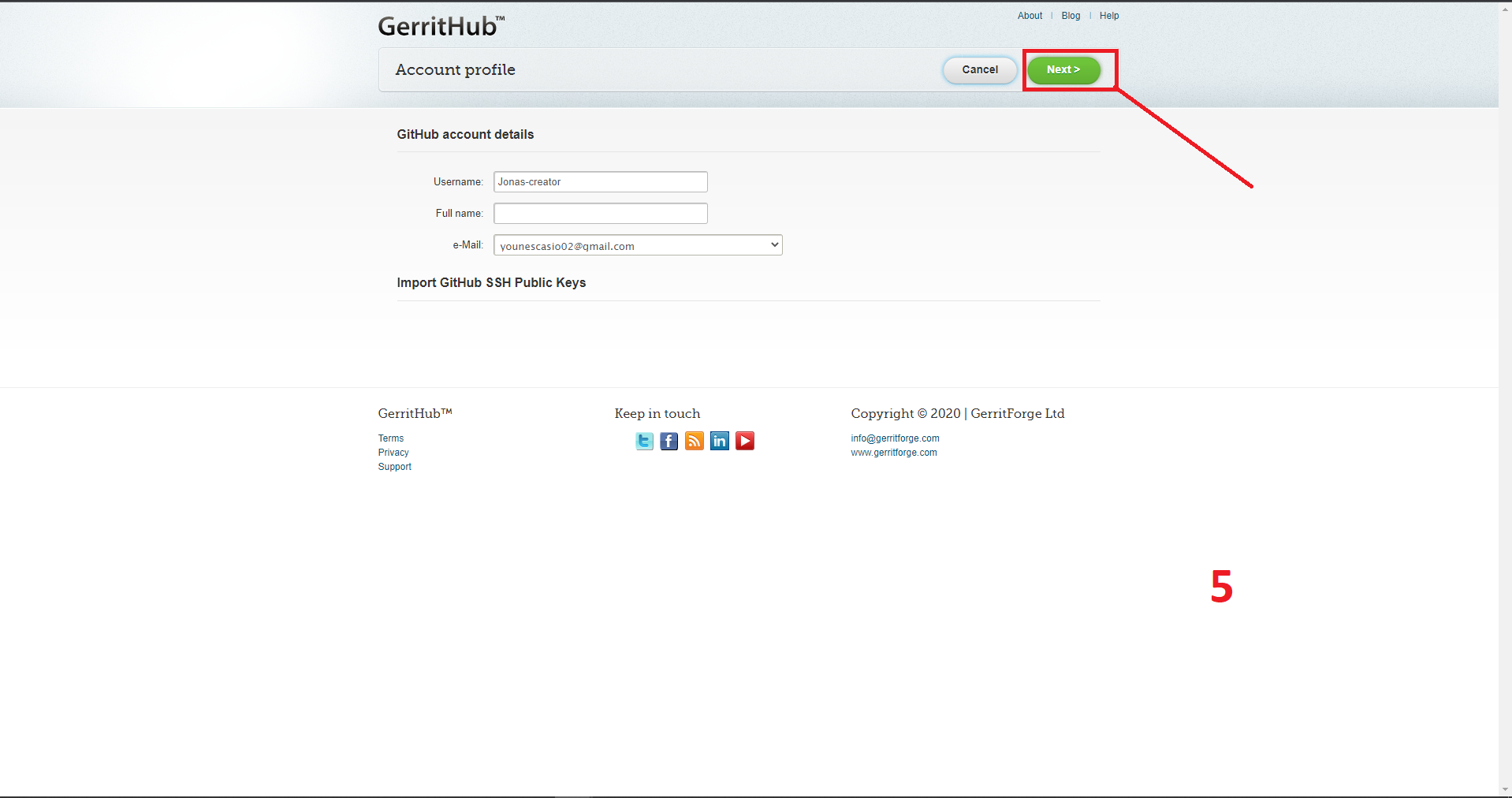Open the RSS feed icon

695,441
